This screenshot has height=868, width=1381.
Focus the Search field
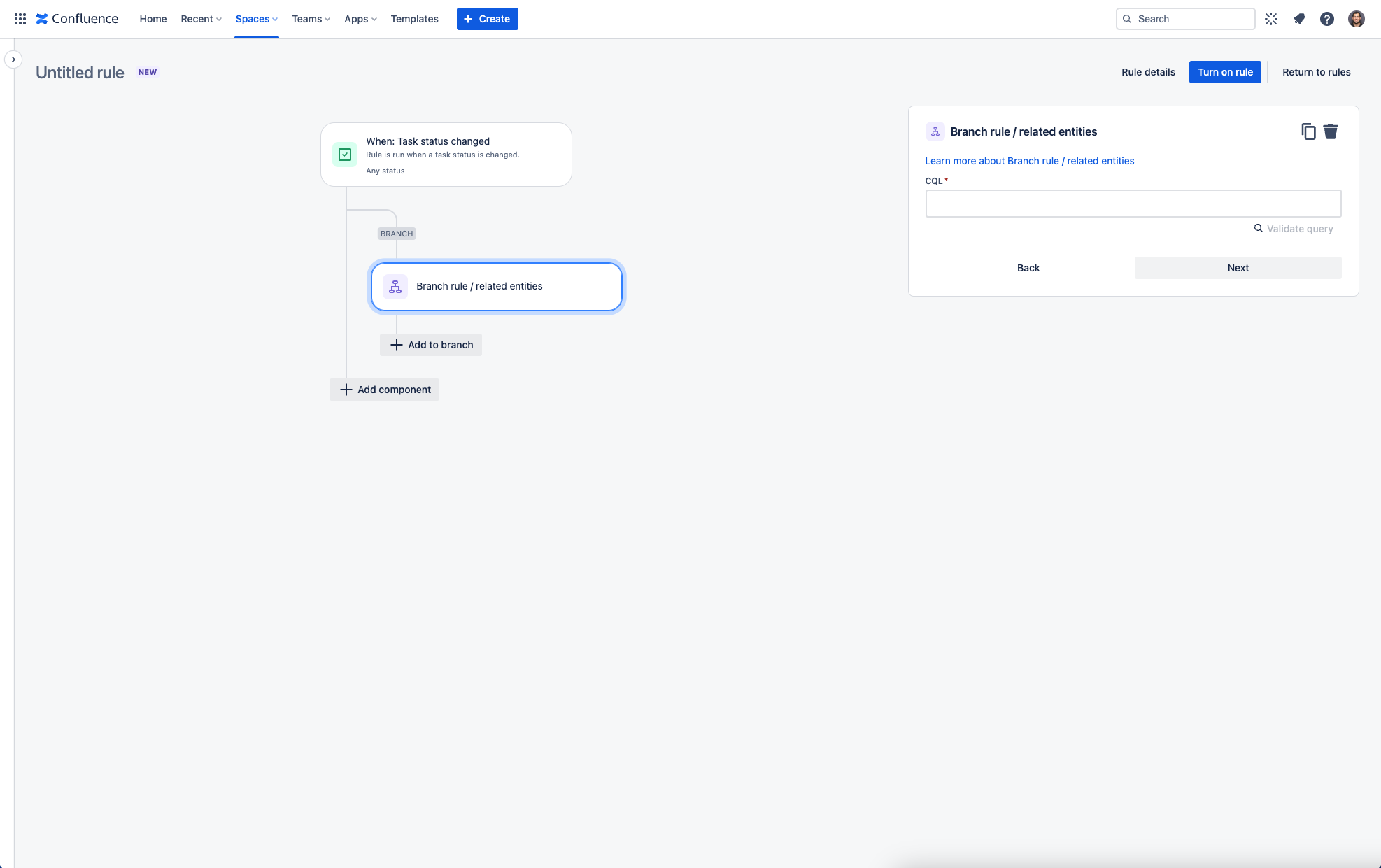(1186, 19)
